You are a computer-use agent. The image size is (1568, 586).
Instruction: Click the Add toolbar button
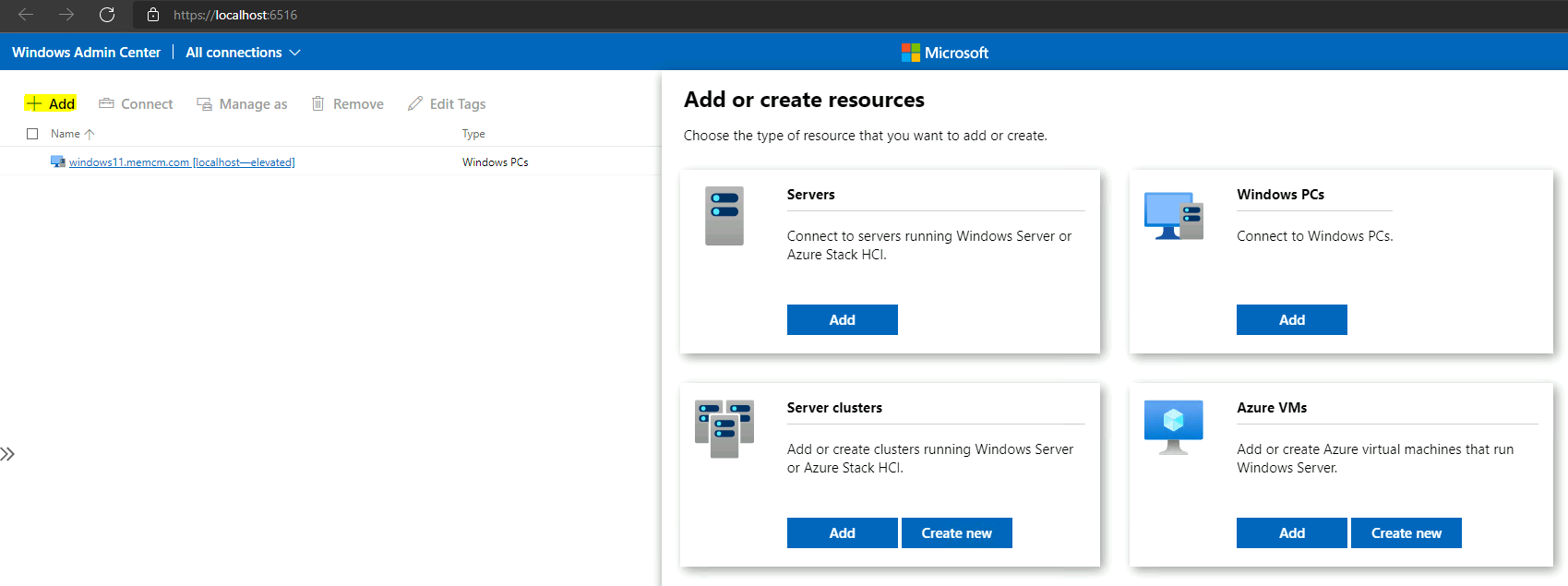51,103
